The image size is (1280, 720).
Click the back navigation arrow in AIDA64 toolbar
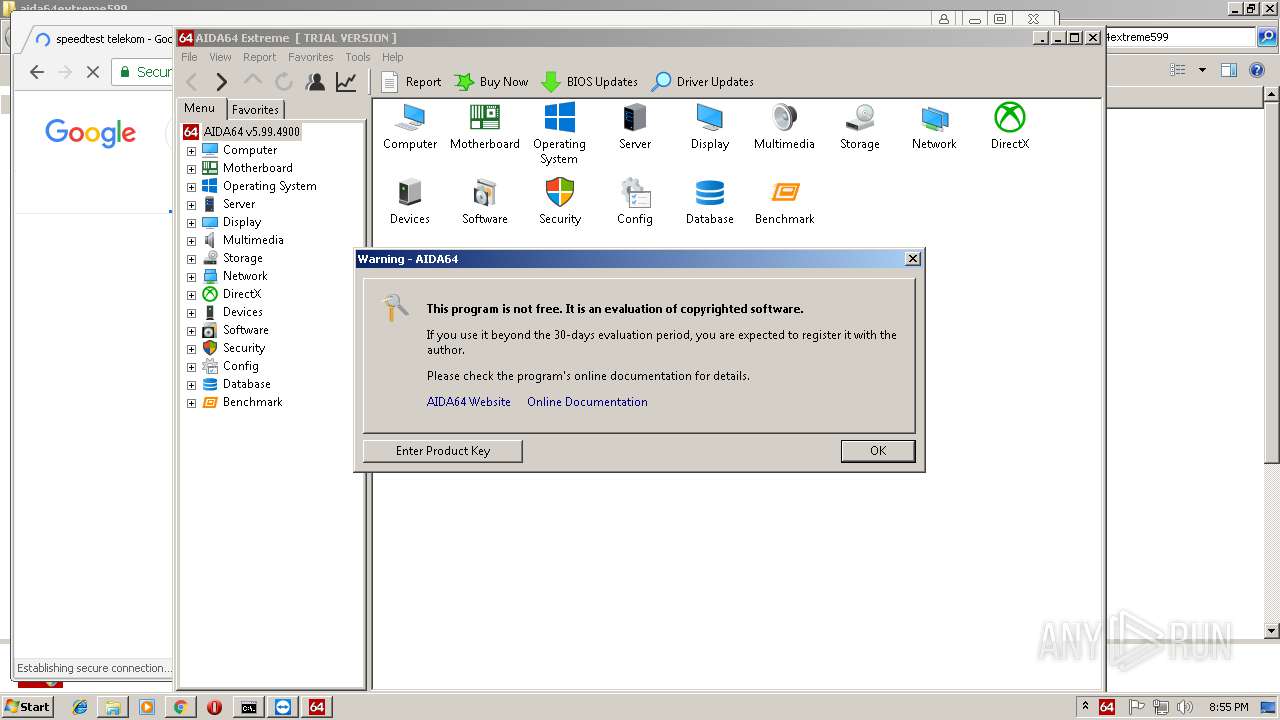pos(192,82)
